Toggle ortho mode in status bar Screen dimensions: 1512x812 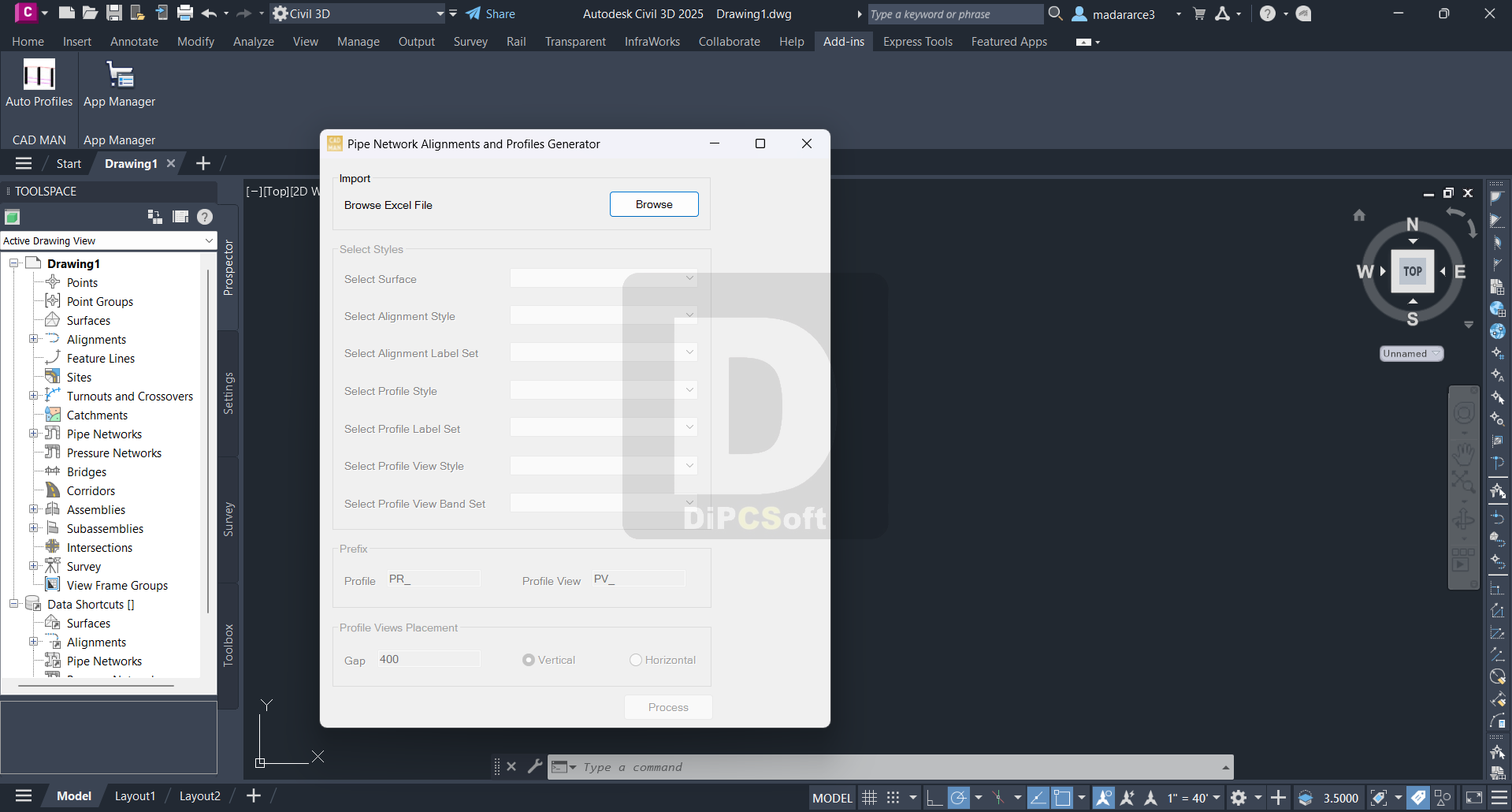(x=934, y=798)
